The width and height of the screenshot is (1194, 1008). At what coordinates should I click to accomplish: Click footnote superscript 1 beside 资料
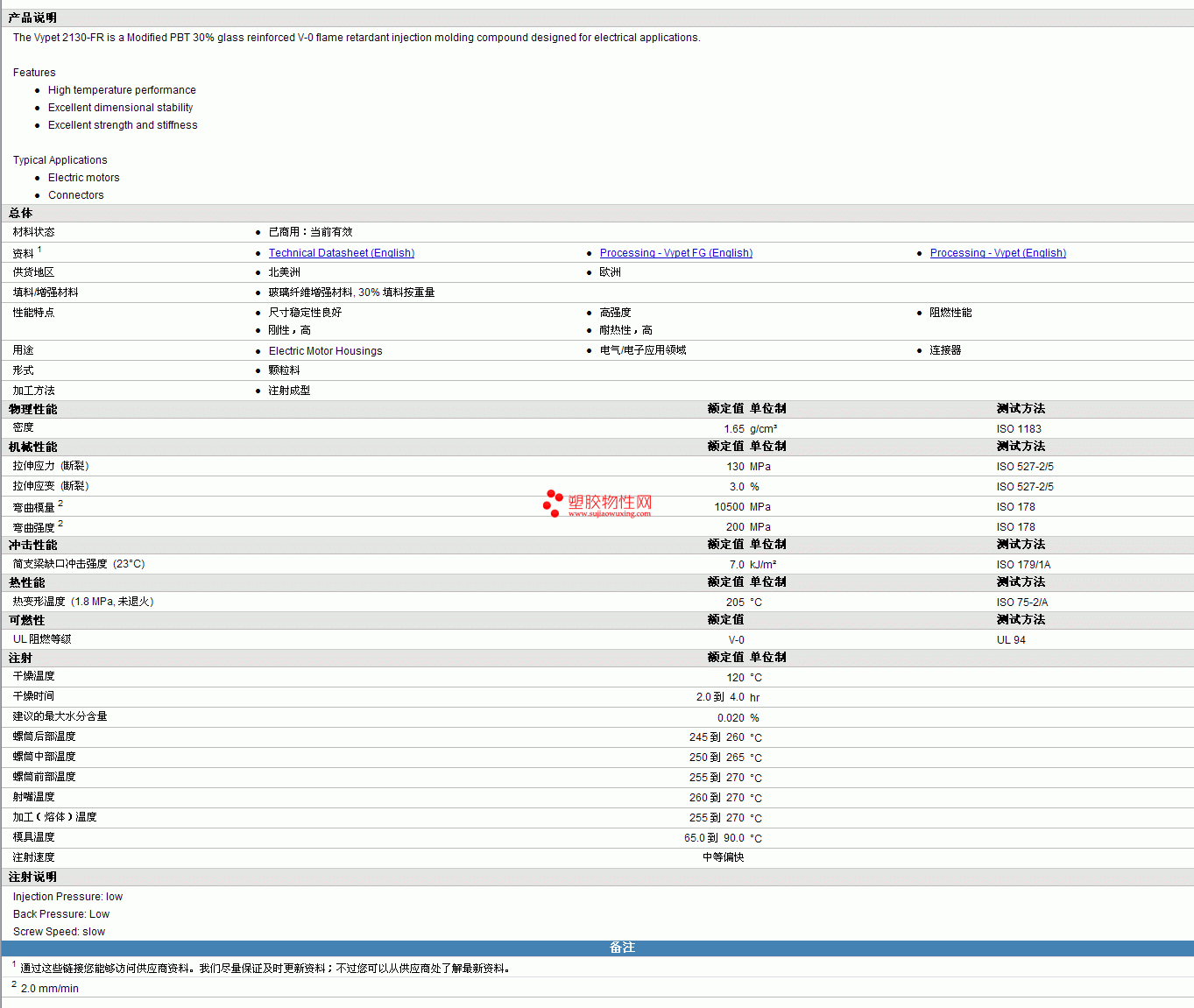point(39,250)
